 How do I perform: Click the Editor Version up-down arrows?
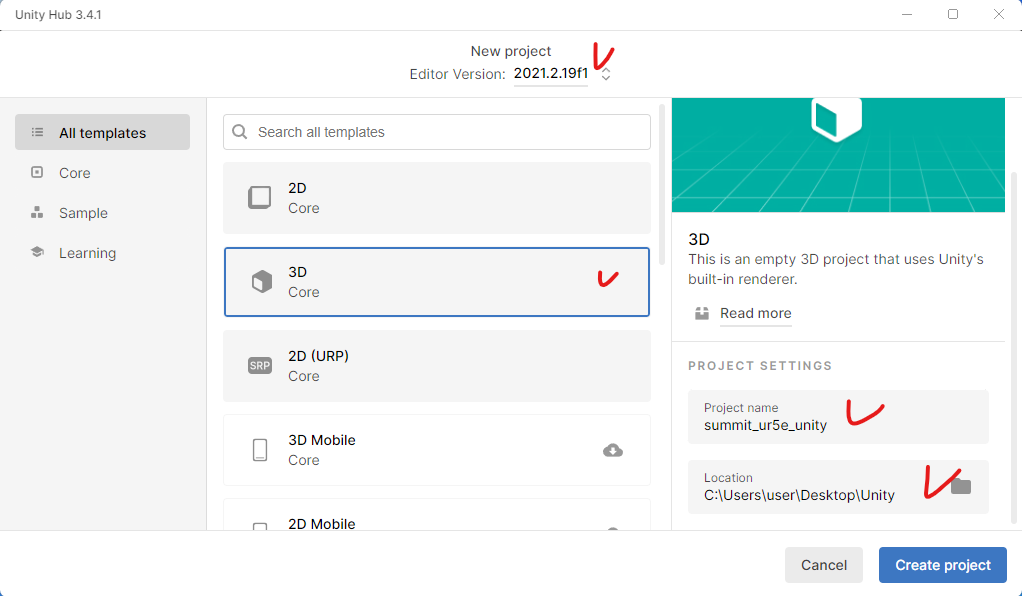tap(606, 74)
